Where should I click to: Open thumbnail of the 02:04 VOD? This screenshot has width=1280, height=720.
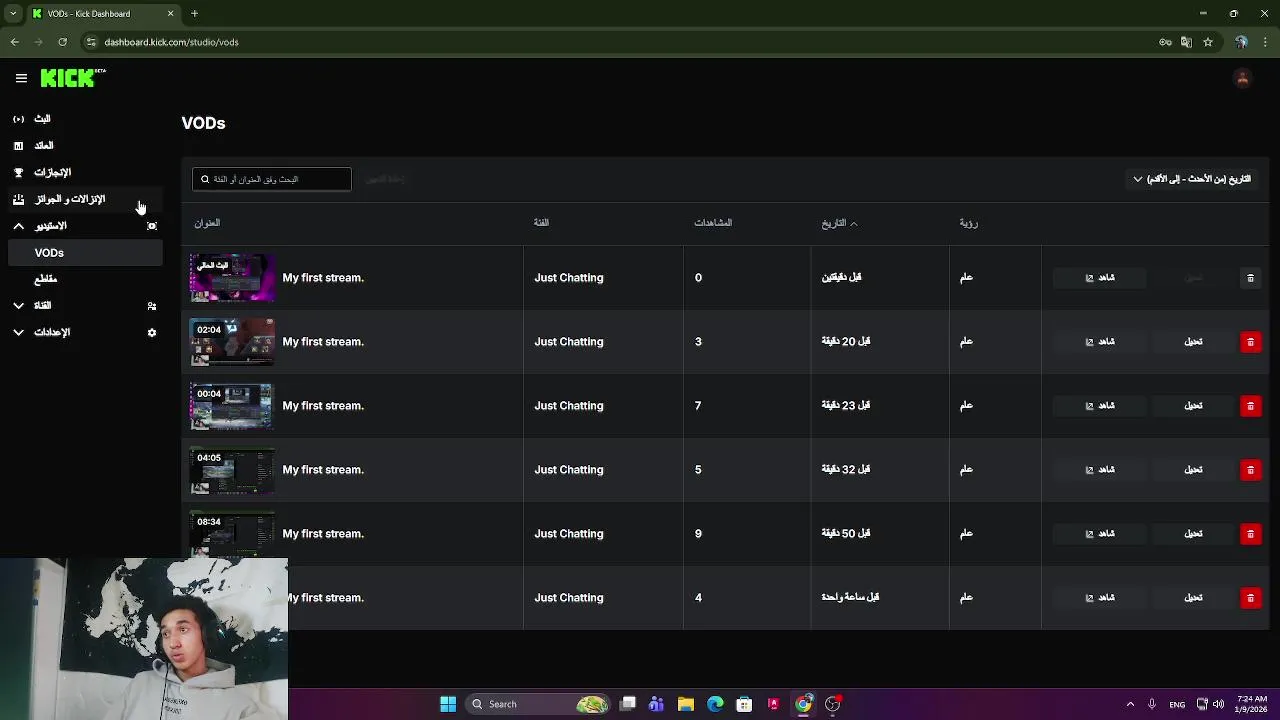(232, 342)
